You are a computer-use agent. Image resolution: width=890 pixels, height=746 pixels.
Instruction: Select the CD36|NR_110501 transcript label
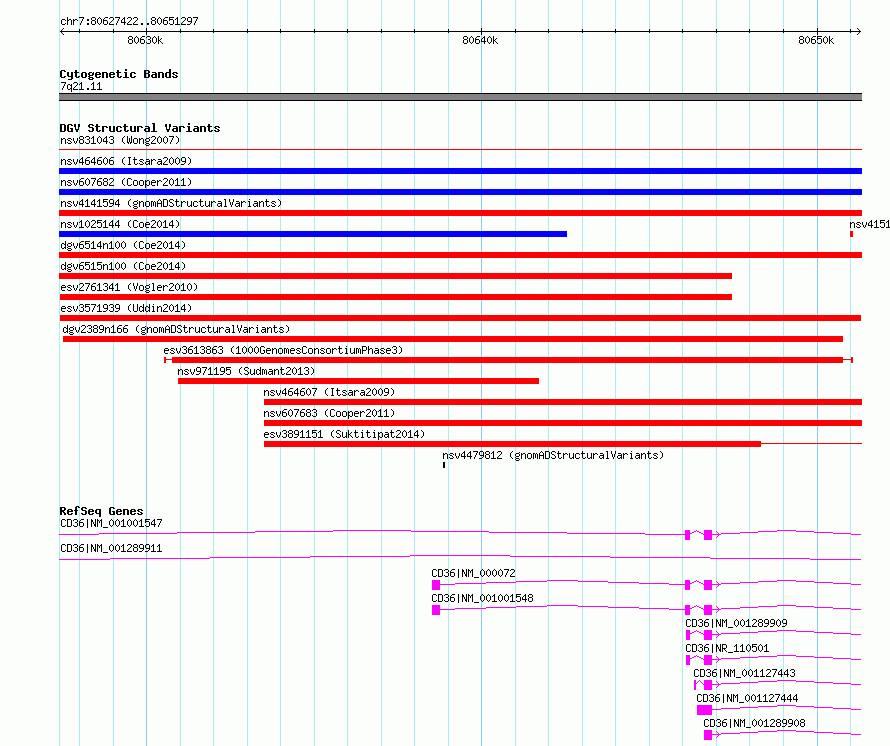click(727, 648)
